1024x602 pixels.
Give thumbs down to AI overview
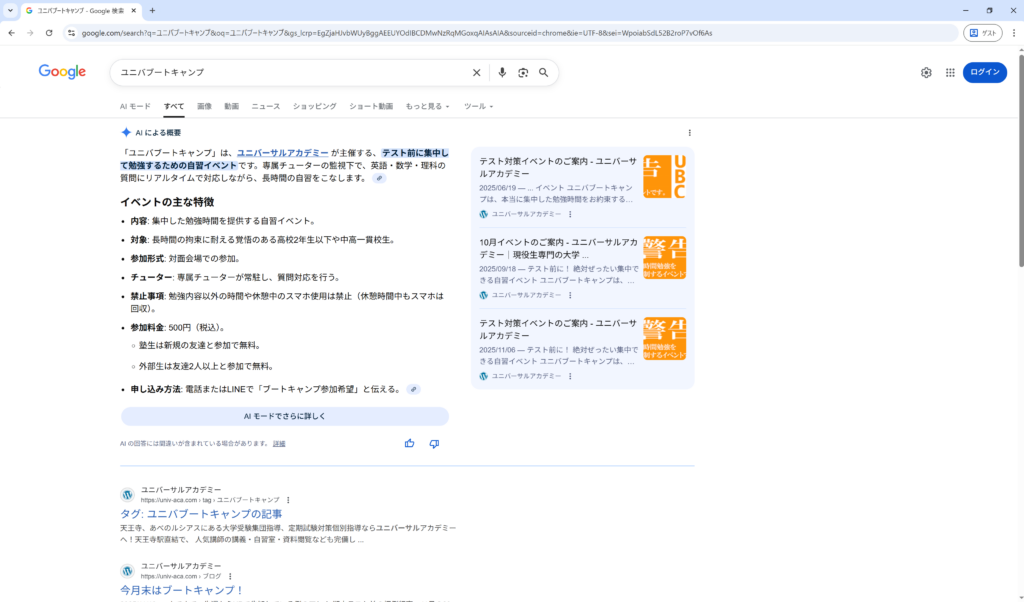click(434, 443)
